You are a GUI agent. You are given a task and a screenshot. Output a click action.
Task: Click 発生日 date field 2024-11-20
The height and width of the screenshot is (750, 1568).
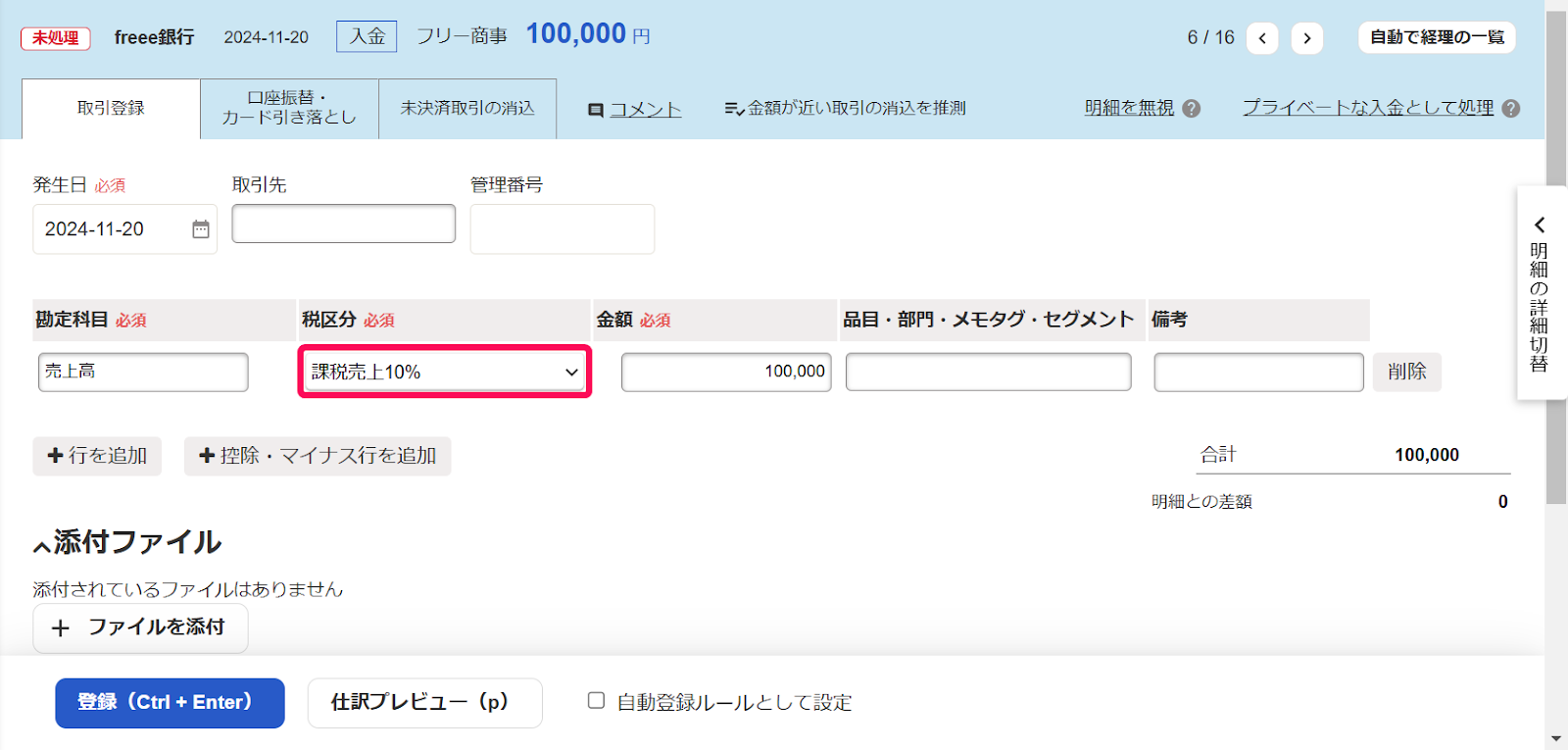(x=125, y=229)
